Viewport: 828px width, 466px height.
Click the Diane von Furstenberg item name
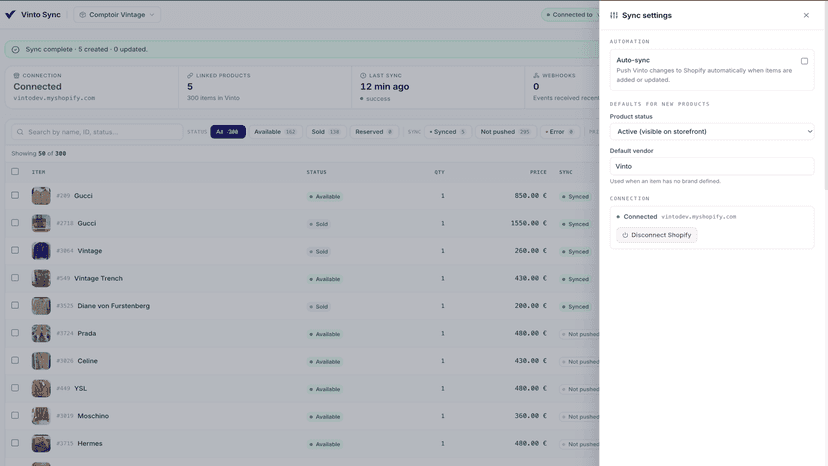click(x=114, y=306)
